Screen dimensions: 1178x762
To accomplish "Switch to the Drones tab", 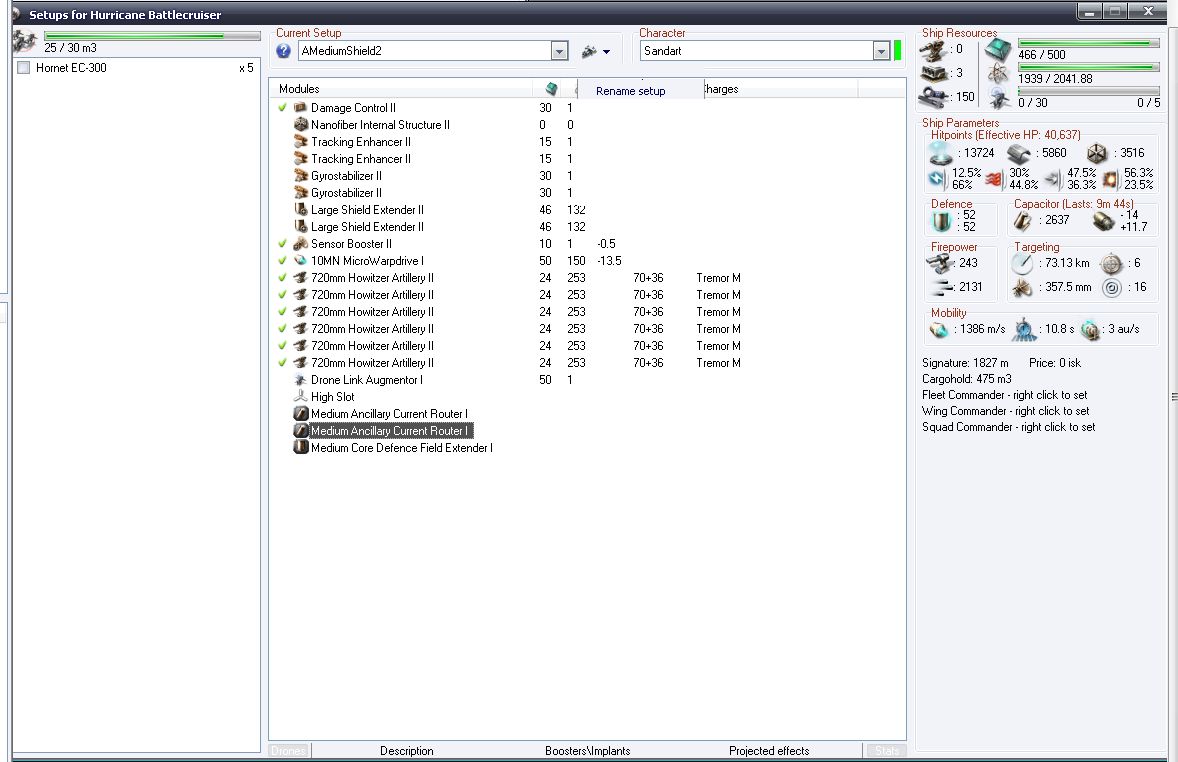I will pos(288,751).
